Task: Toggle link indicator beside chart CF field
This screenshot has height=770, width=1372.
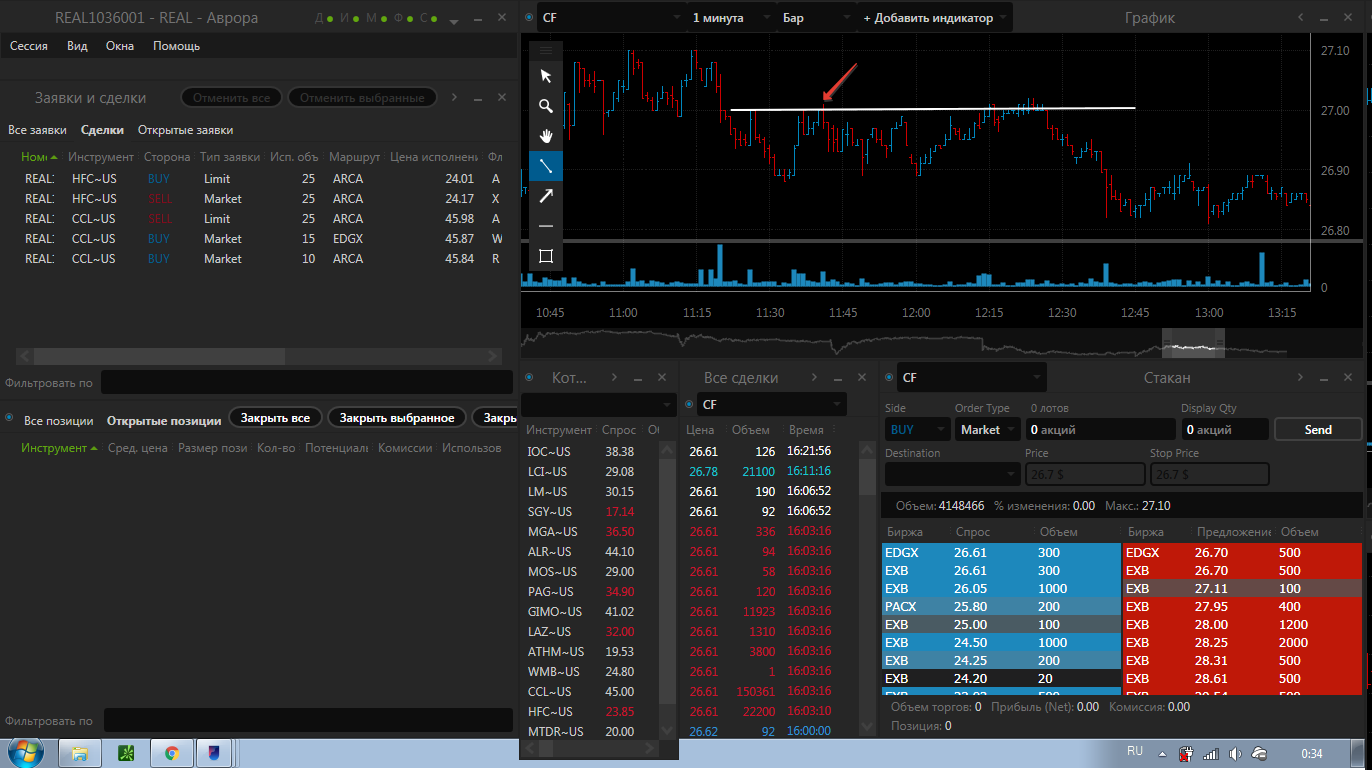Action: [x=529, y=18]
